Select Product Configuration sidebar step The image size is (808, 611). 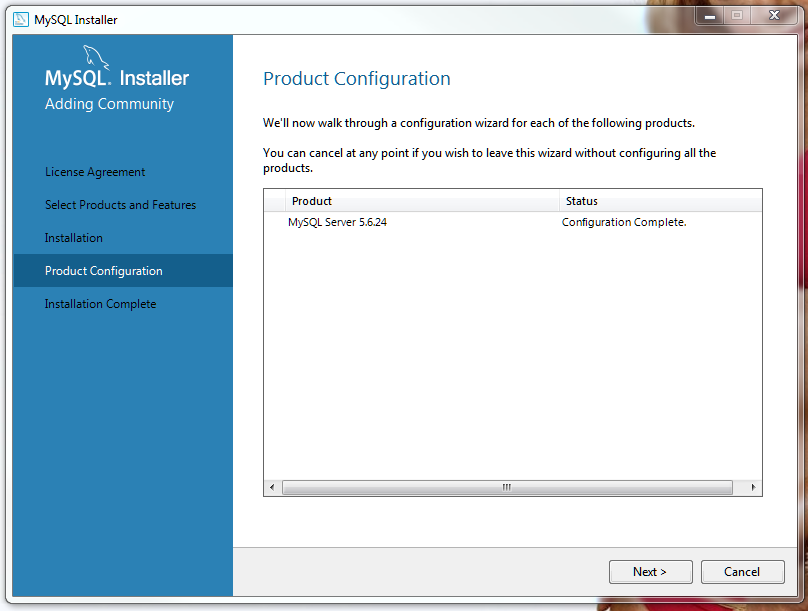click(123, 270)
